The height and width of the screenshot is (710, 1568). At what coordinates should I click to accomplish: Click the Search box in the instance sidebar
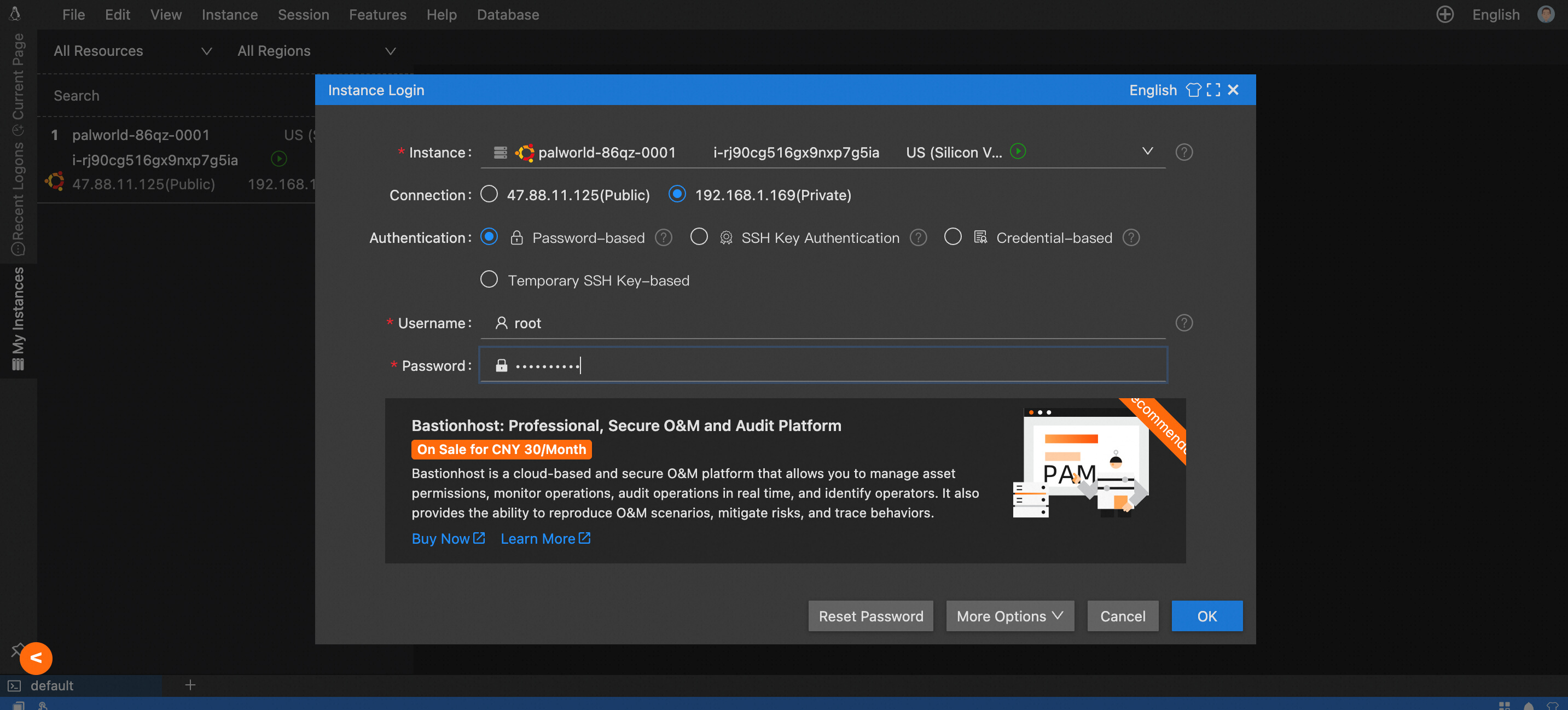tap(177, 96)
